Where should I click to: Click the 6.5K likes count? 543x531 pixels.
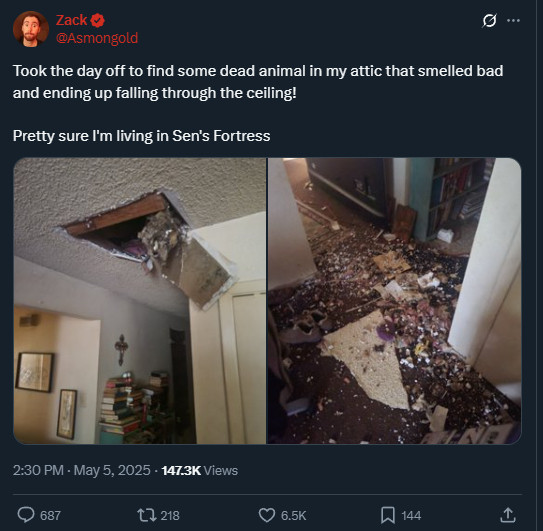pos(294,515)
